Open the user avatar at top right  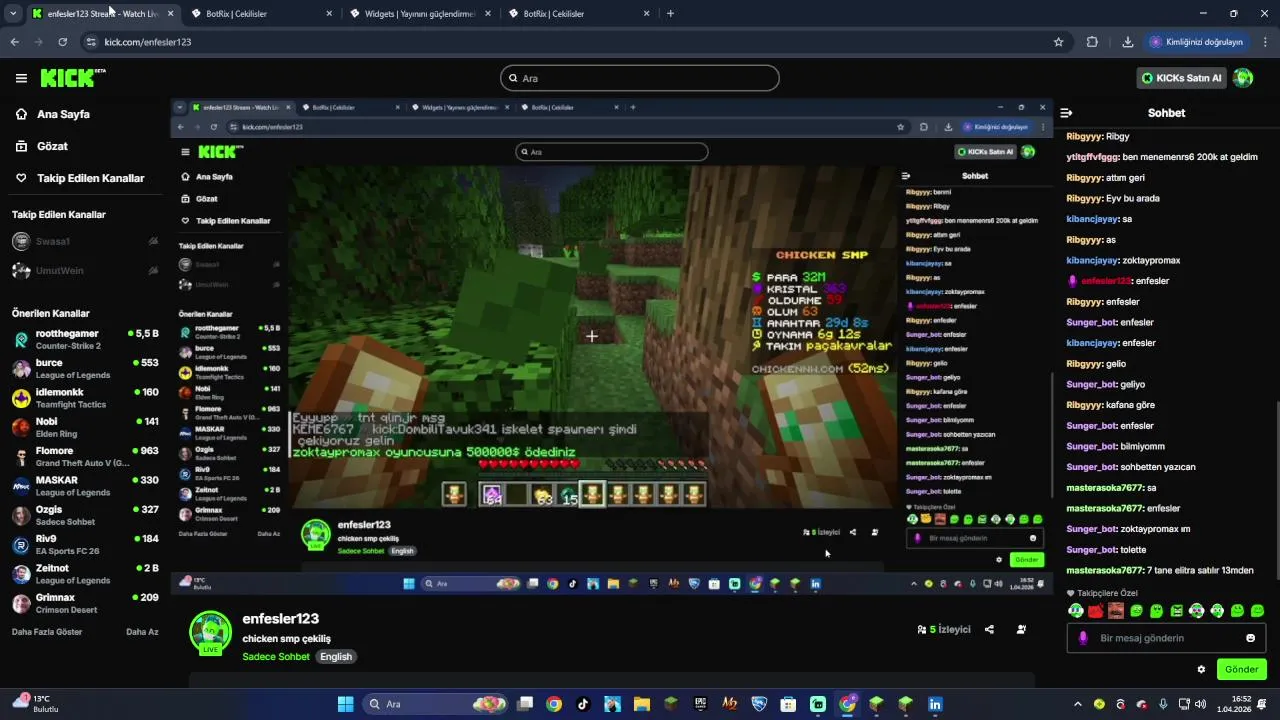coord(1243,78)
